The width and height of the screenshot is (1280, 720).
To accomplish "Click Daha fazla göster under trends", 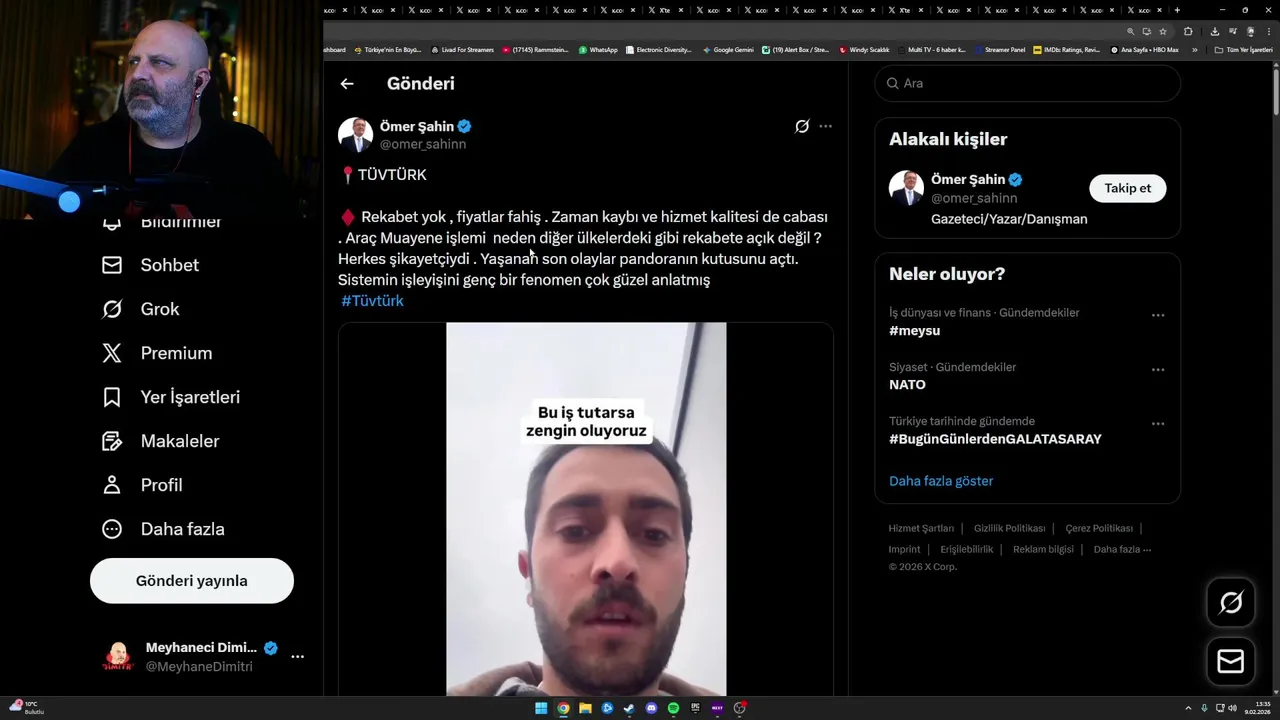I will 941,481.
